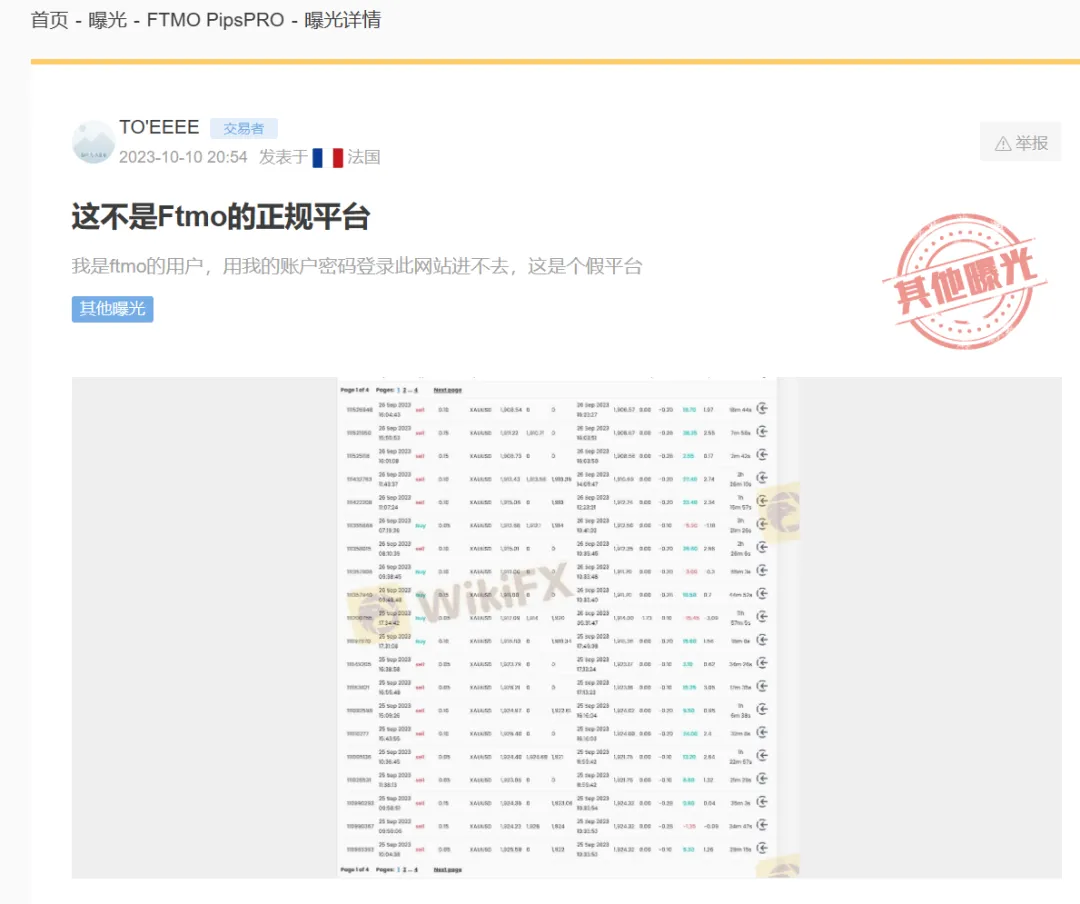The height and width of the screenshot is (904, 1080).
Task: Open the TO'EEEE username profile
Action: pyautogui.click(x=159, y=127)
